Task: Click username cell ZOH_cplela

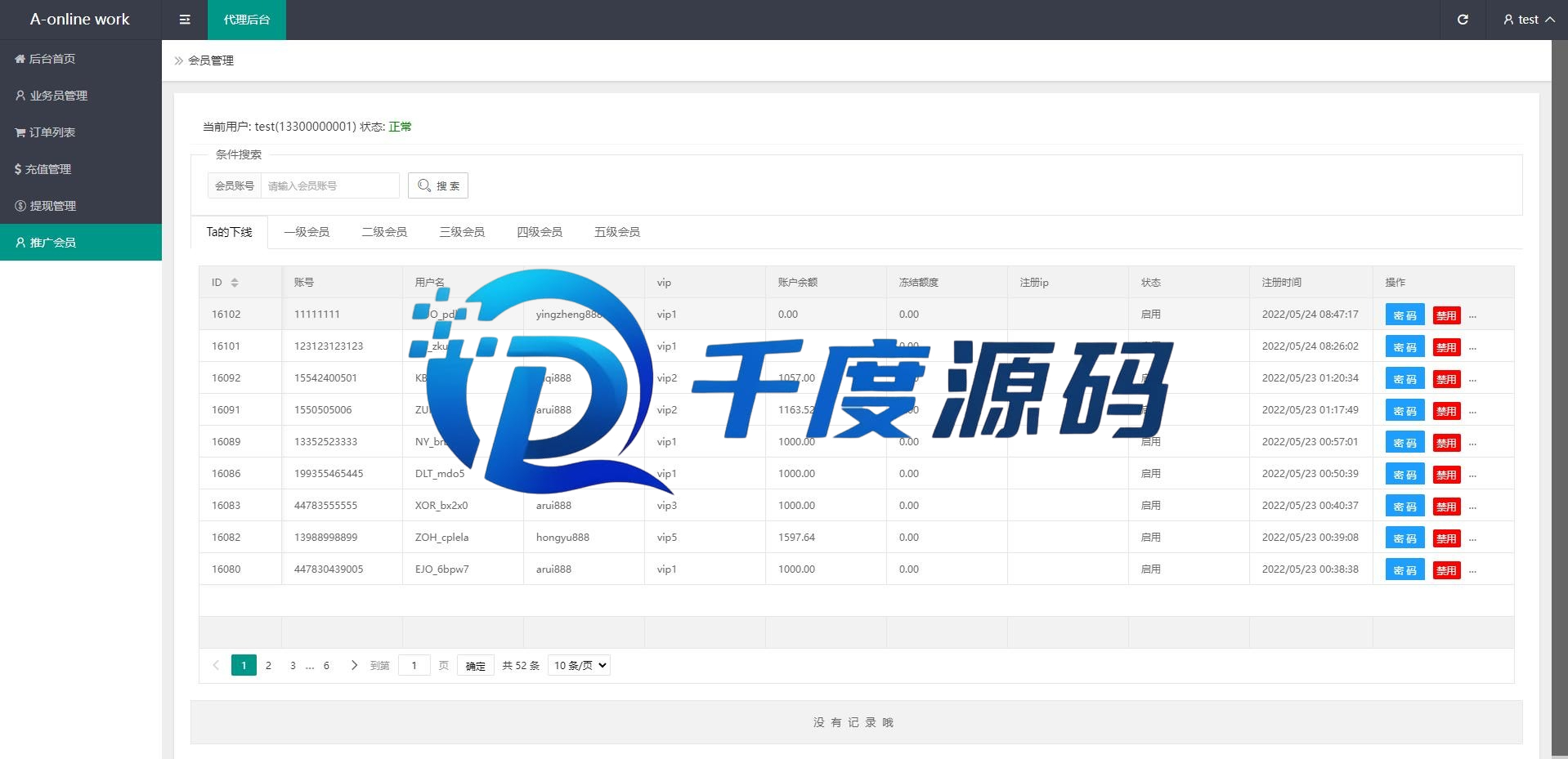Action: [463, 537]
